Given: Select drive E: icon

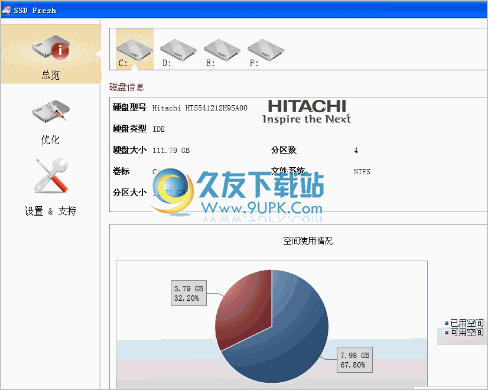Looking at the screenshot, I should coord(222,52).
